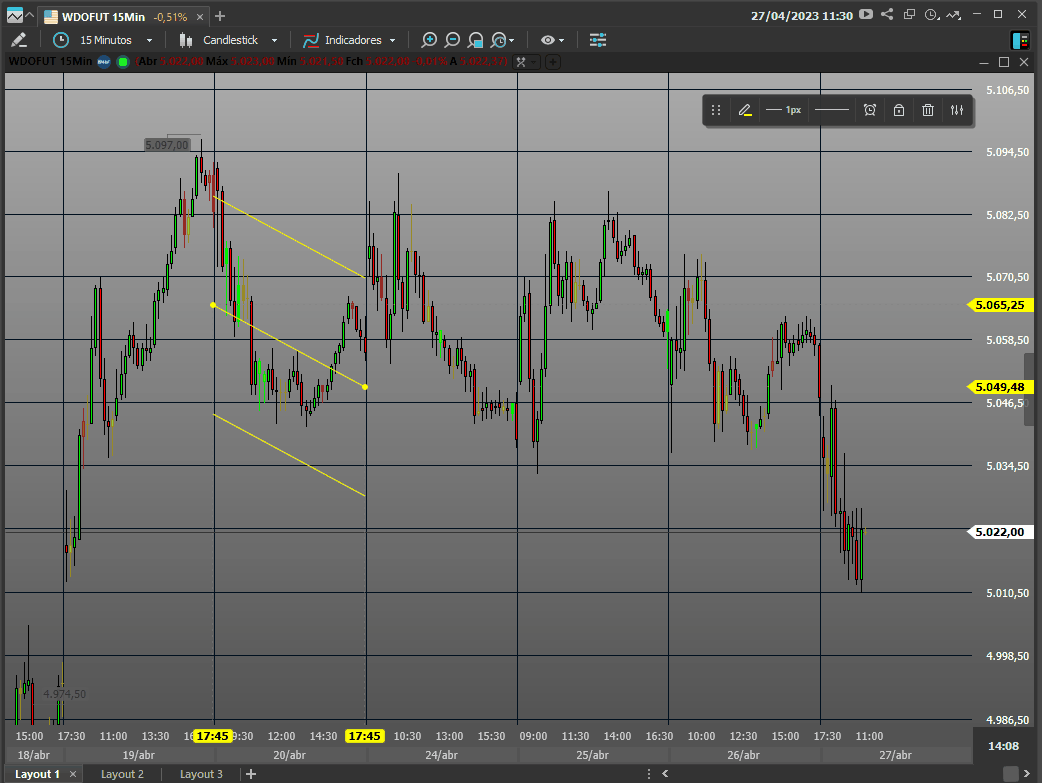Screen dimensions: 1042x783
Task: Grab the drawing toolbar drag handle
Action: [716, 110]
